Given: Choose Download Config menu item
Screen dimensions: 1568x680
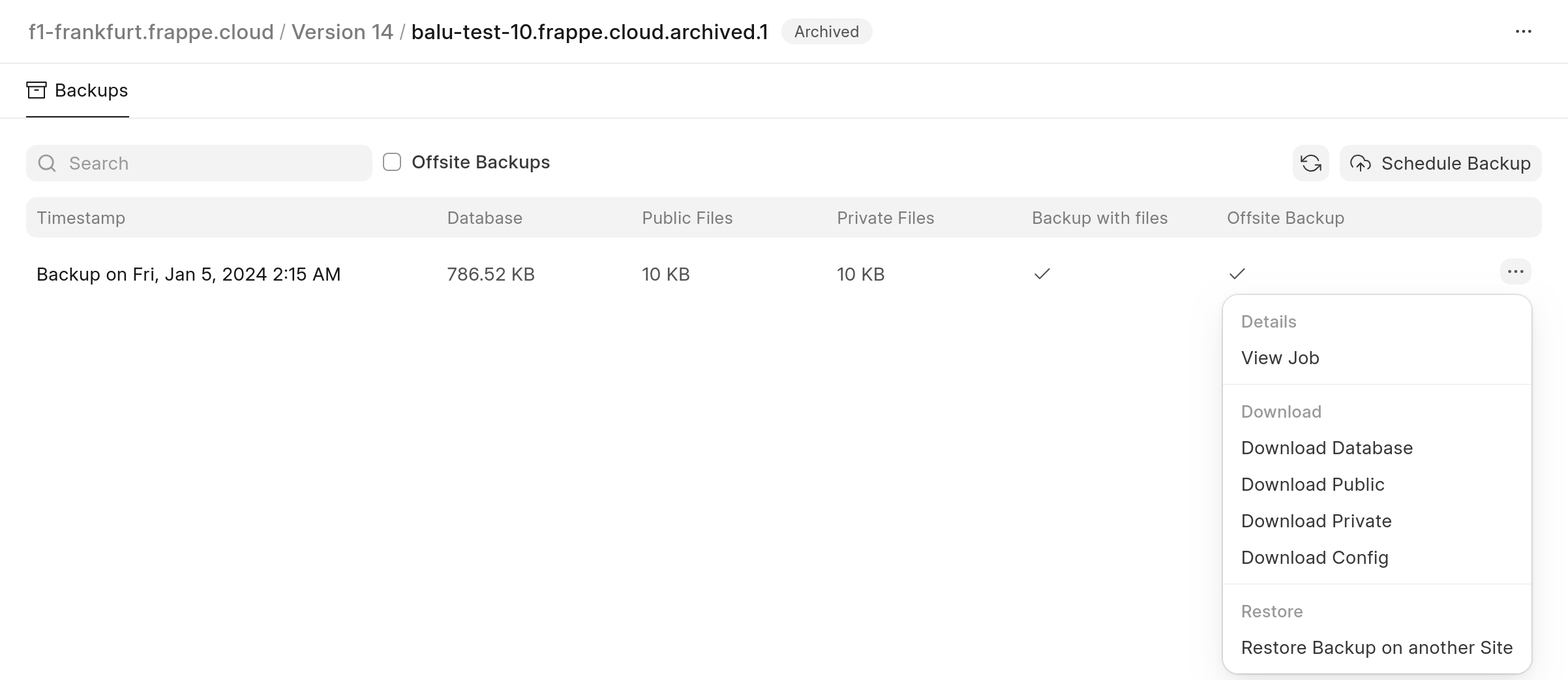Looking at the screenshot, I should pyautogui.click(x=1314, y=558).
